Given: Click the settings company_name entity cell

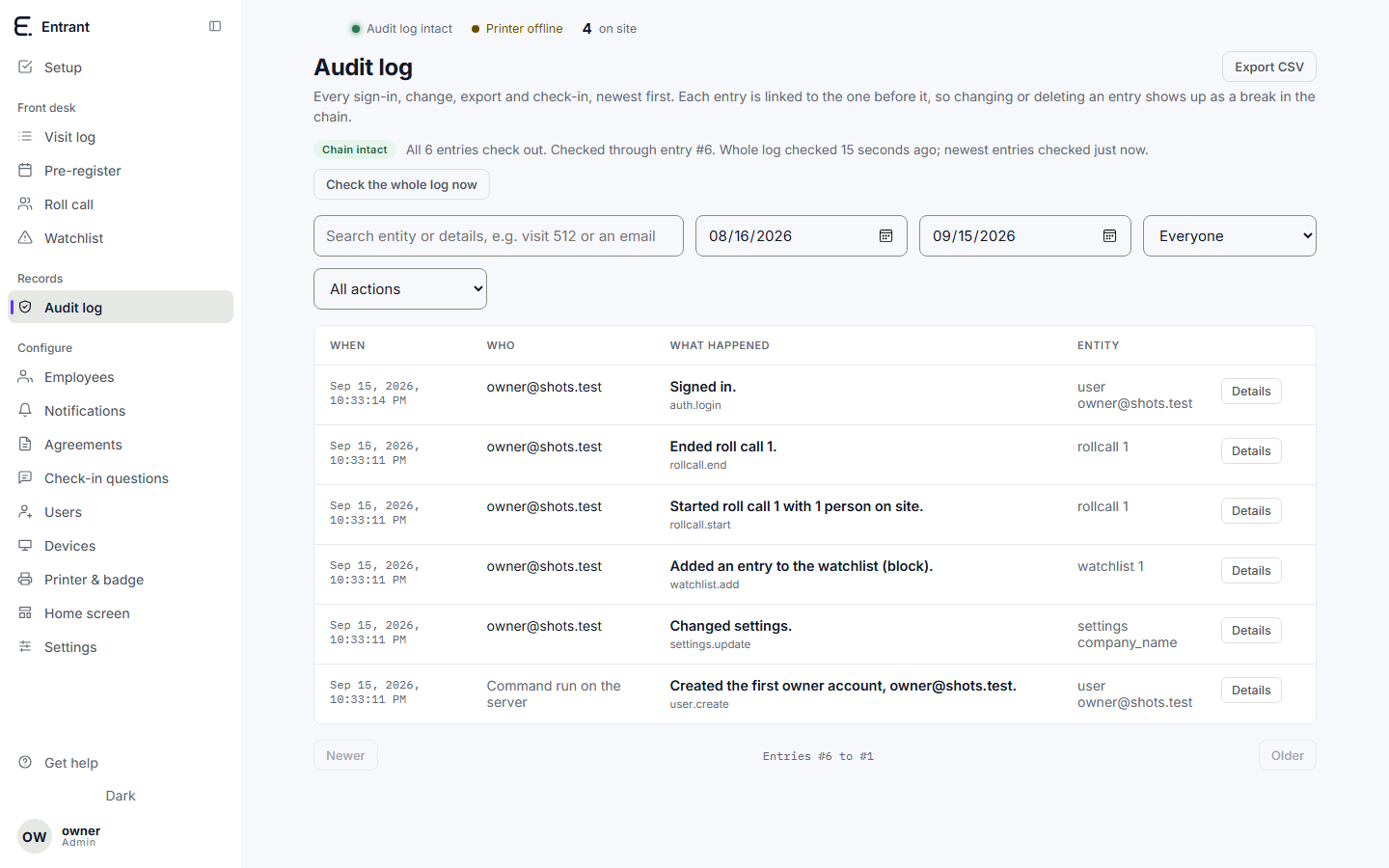Looking at the screenshot, I should 1127,635.
